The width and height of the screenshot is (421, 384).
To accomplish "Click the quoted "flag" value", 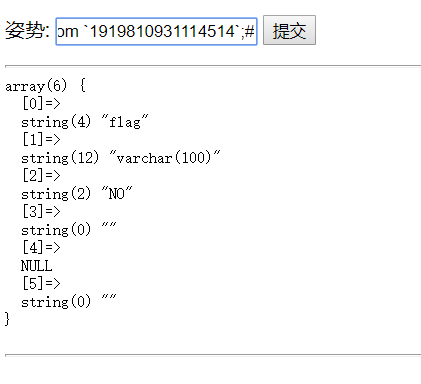I will click(x=125, y=122).
